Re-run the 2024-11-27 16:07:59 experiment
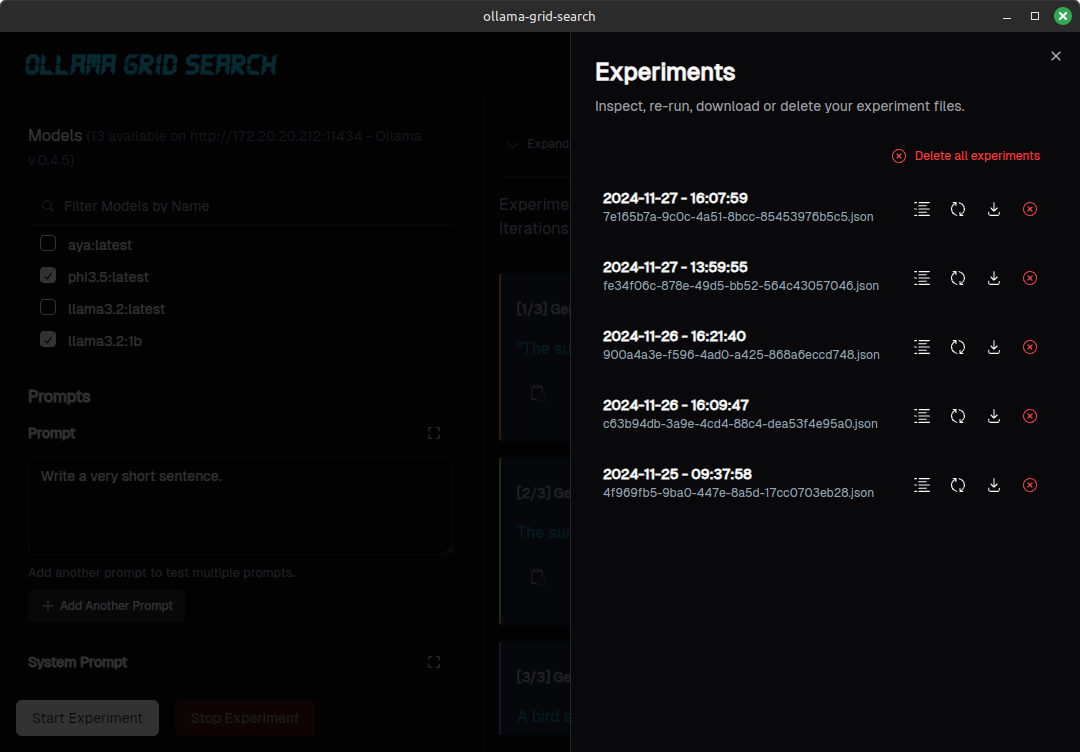The image size is (1080, 752). (958, 209)
